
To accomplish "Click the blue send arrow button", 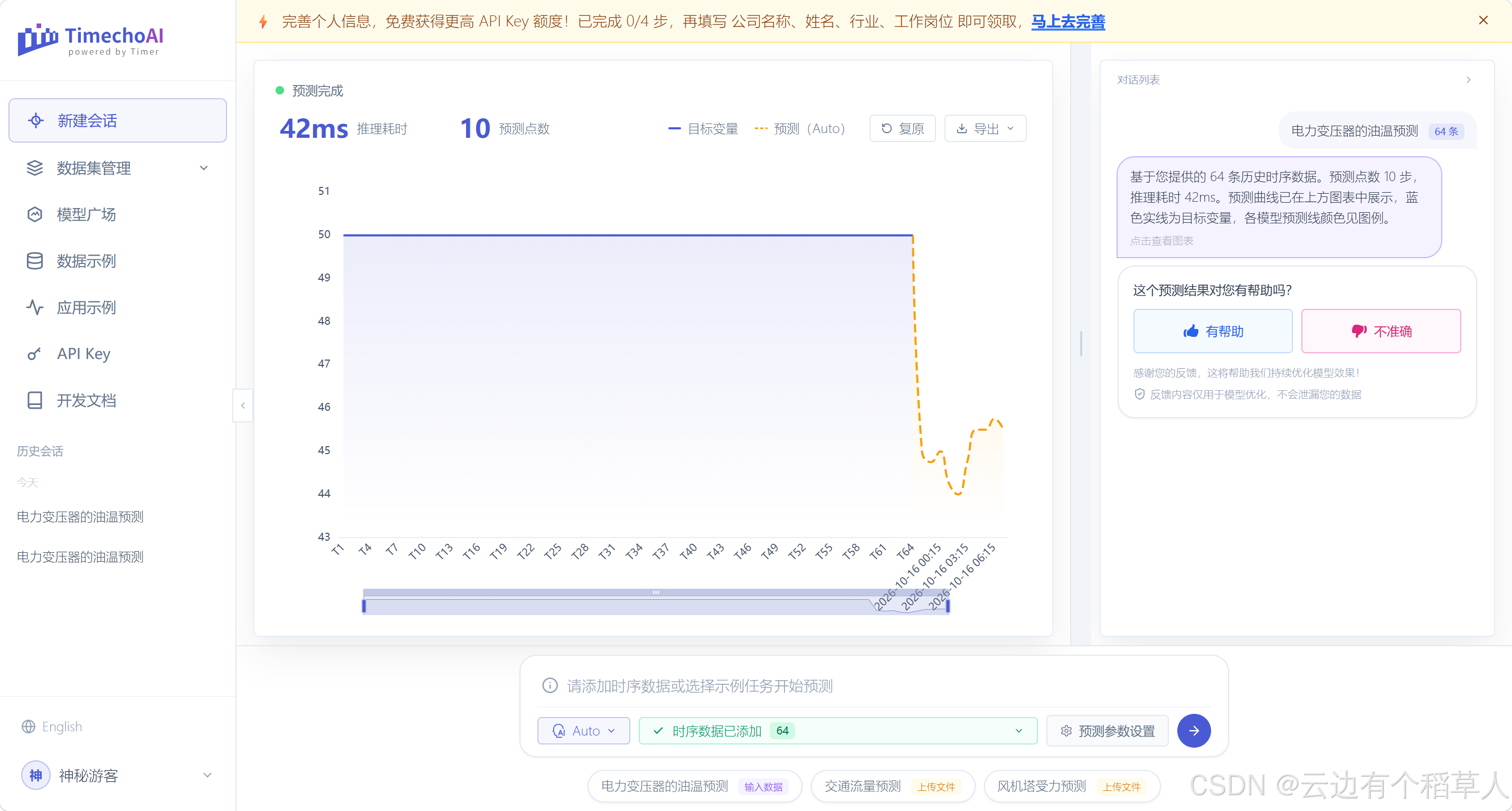I will pyautogui.click(x=1194, y=731).
